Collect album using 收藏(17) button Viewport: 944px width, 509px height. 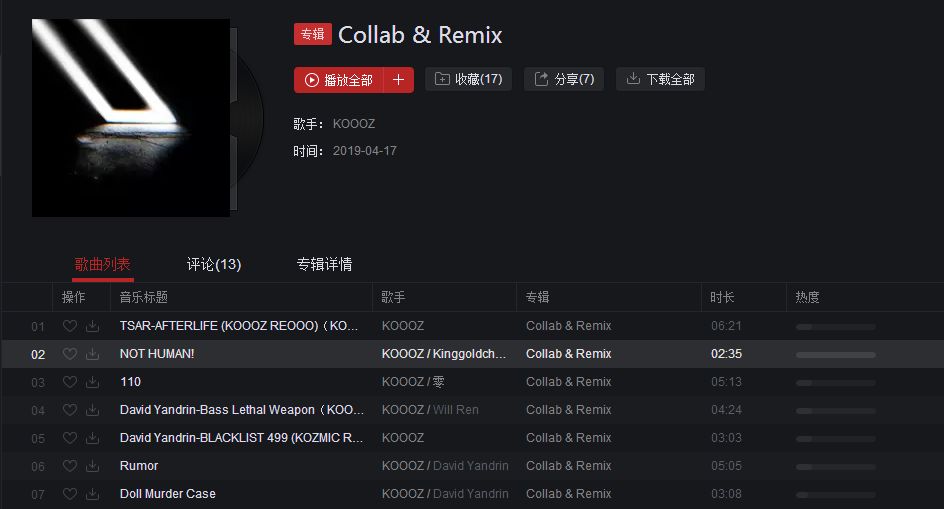(468, 79)
